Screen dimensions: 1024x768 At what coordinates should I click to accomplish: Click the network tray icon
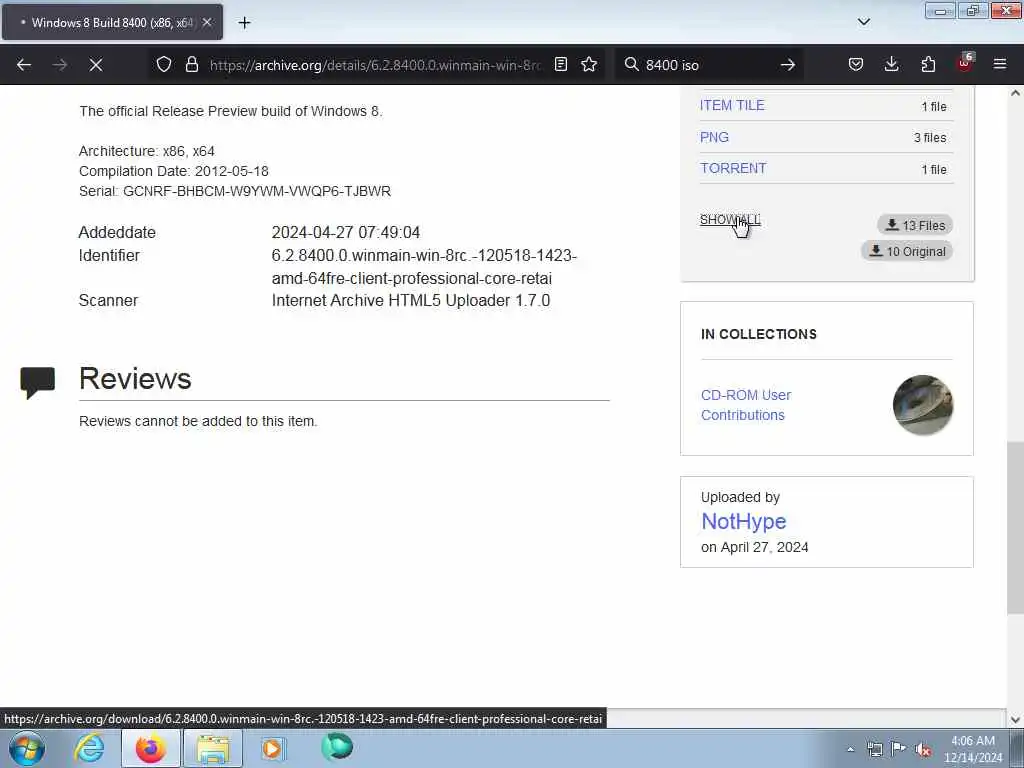pos(874,749)
